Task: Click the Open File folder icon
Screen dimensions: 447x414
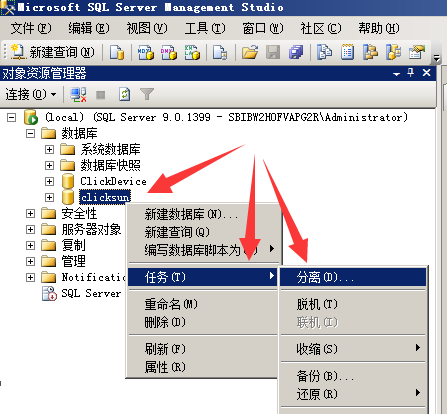Action: coord(250,52)
